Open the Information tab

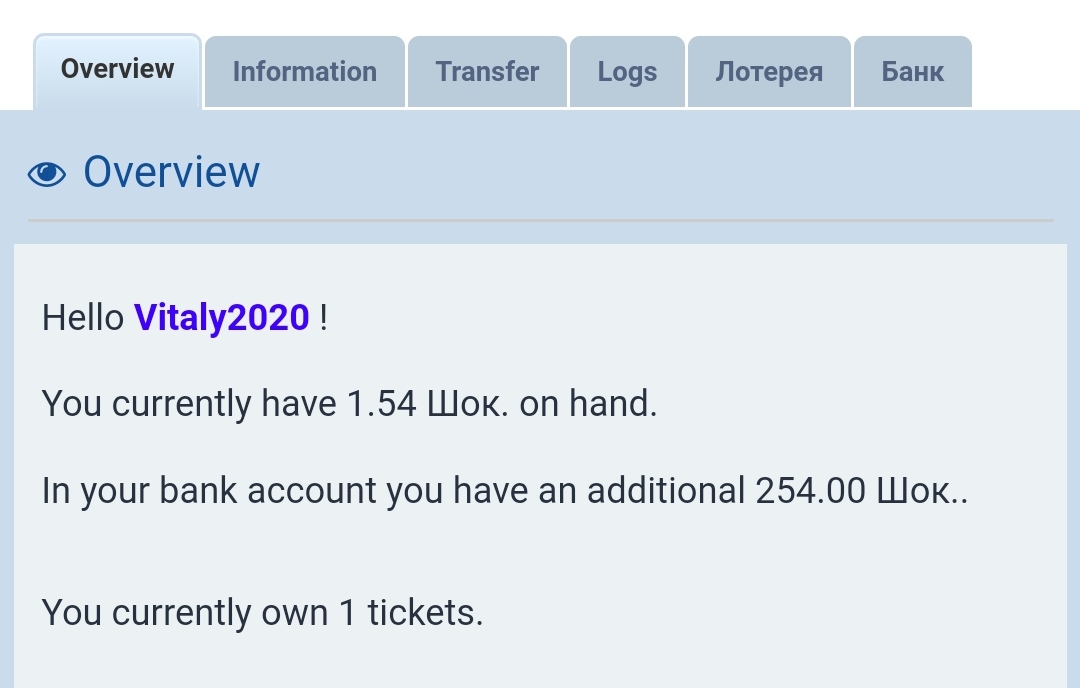(304, 72)
